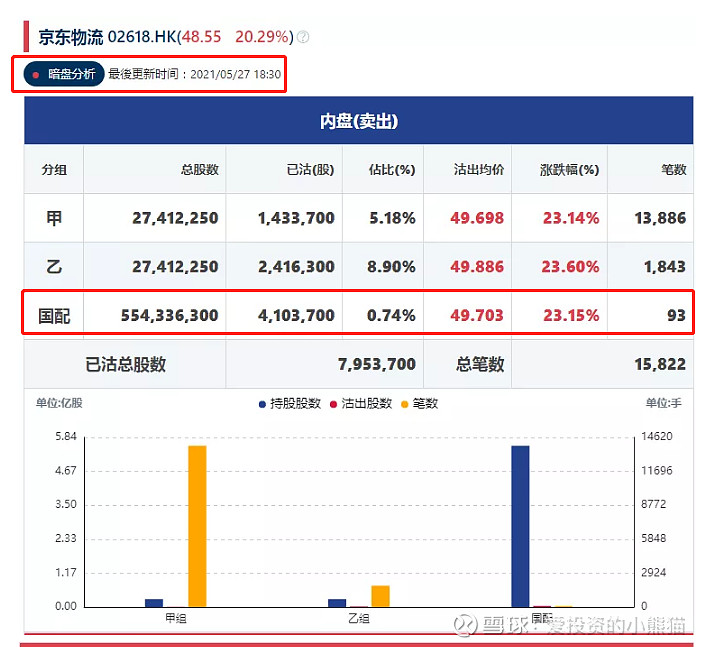706x647 pixels.
Task: Click the price 49.703 in row 国配
Action: click(477, 315)
